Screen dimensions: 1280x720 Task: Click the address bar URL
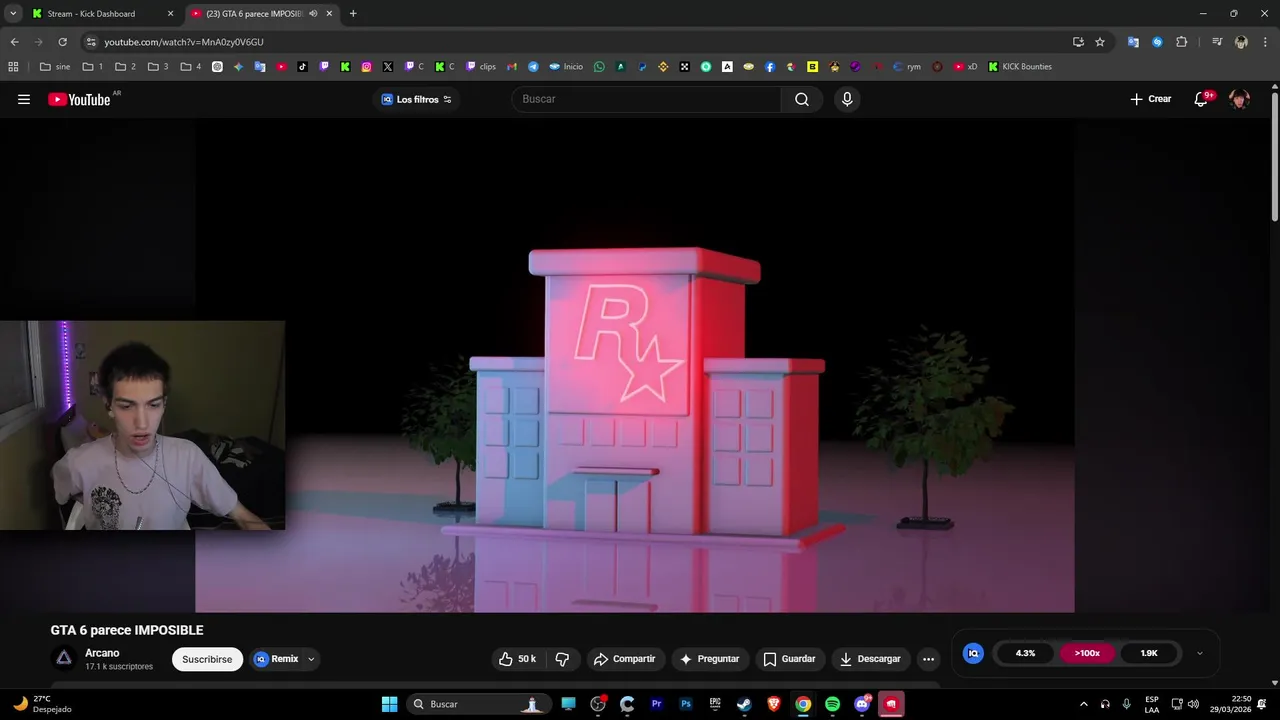click(x=184, y=42)
